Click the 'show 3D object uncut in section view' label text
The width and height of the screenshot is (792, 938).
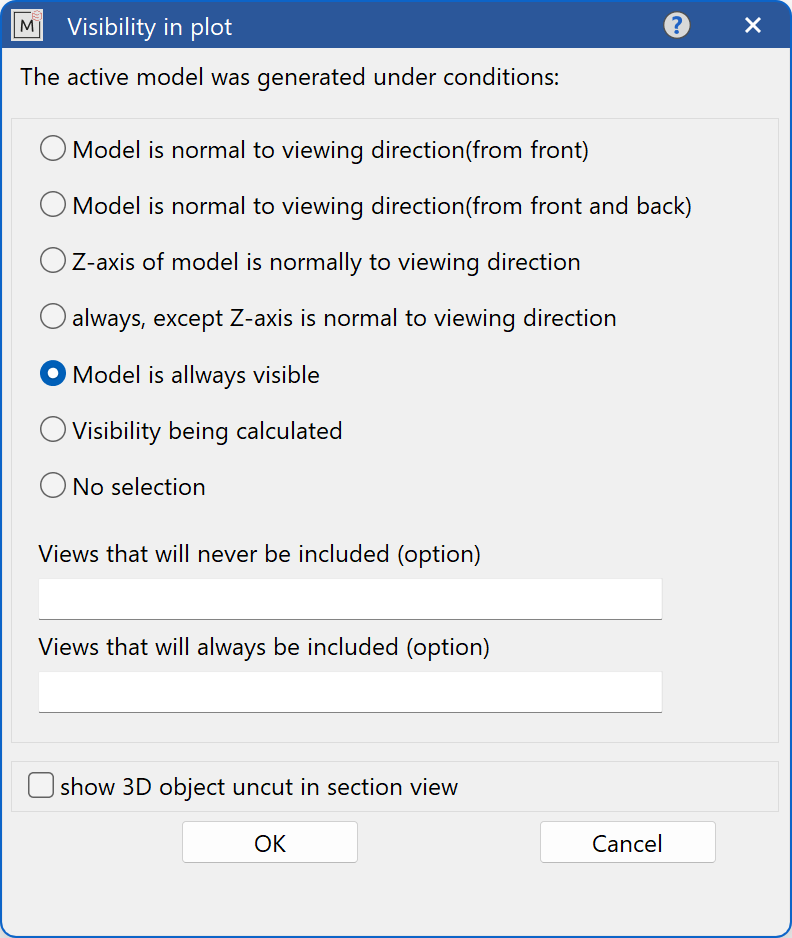[259, 787]
